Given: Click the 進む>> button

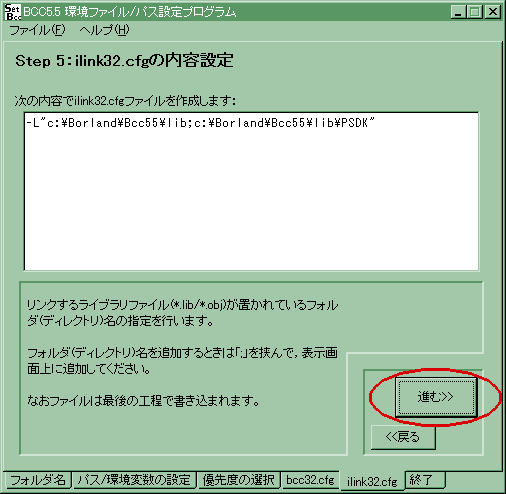Looking at the screenshot, I should [436, 397].
